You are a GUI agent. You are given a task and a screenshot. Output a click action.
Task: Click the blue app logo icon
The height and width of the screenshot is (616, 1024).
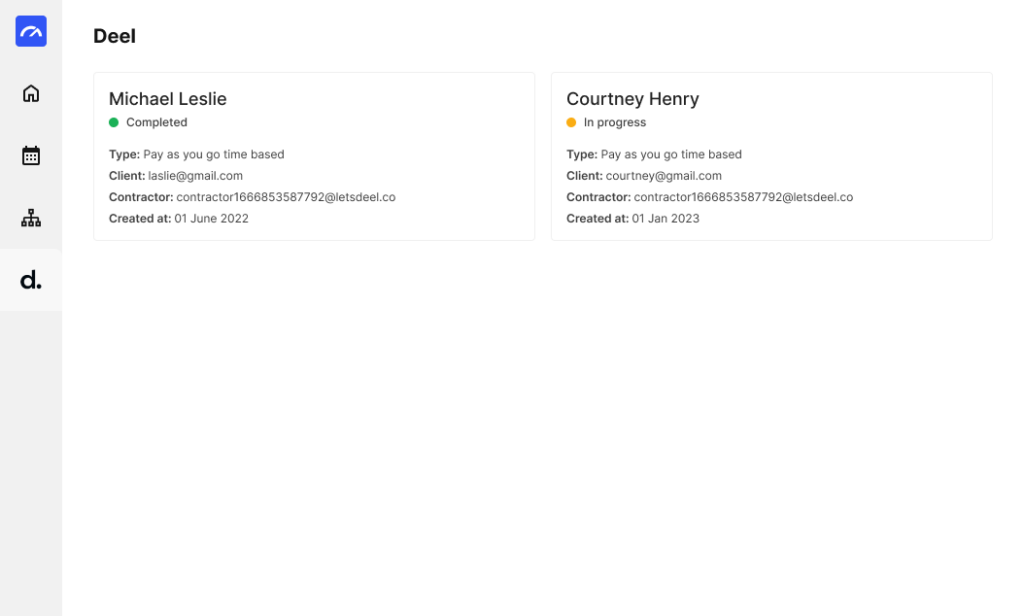(31, 31)
